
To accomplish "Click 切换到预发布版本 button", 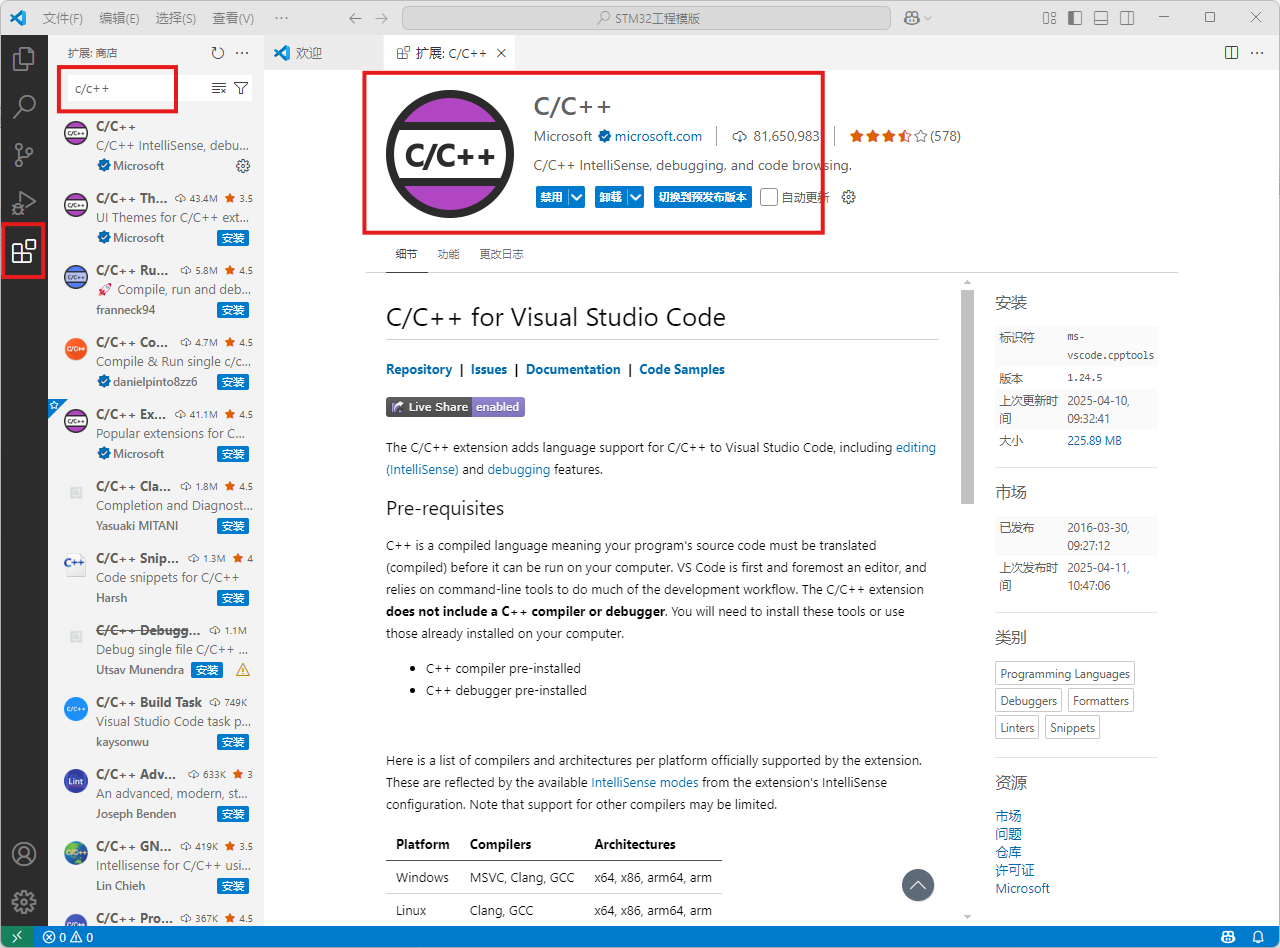I will click(x=703, y=197).
